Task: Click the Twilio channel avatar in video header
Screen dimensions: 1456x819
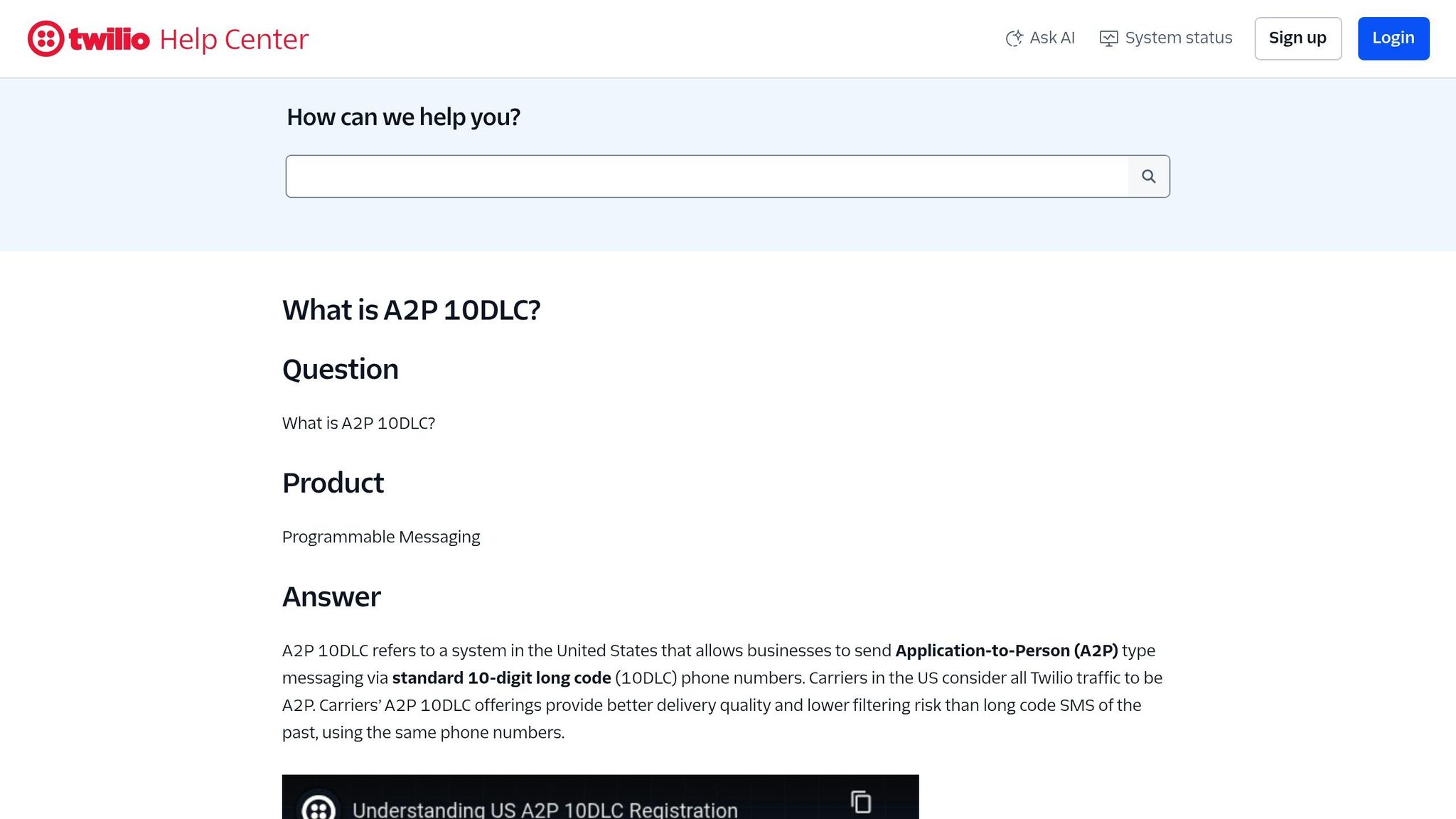Action: point(318,808)
